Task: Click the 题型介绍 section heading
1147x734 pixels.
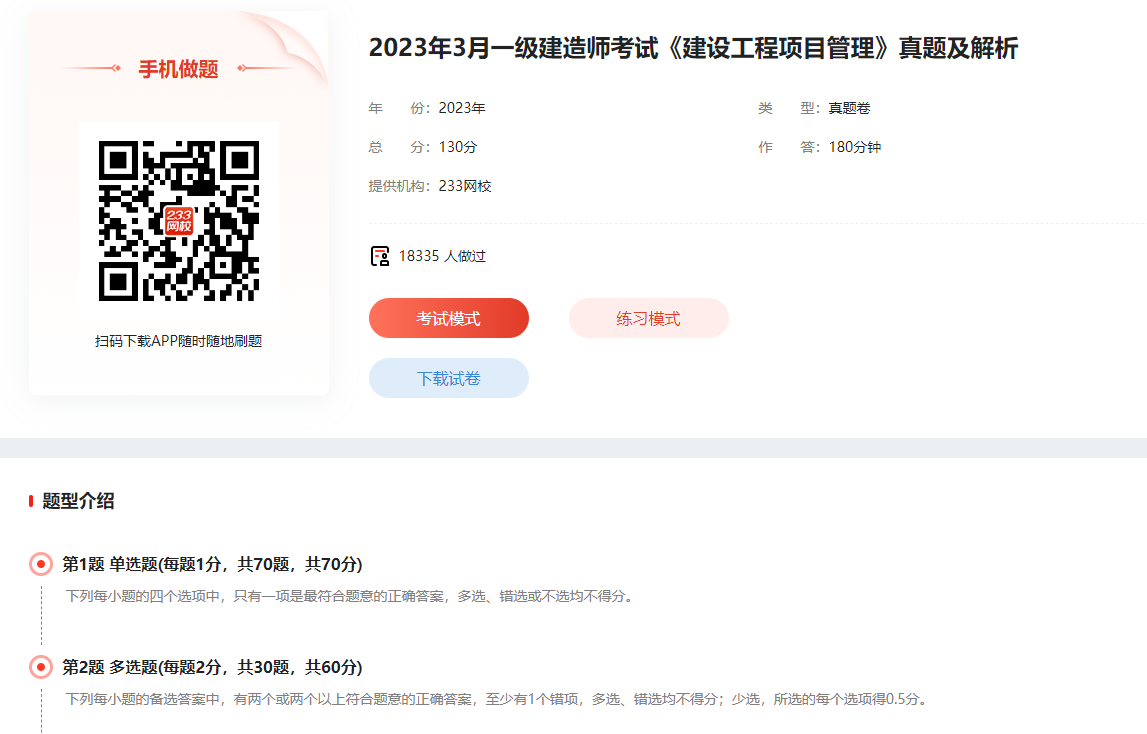Action: click(x=78, y=501)
